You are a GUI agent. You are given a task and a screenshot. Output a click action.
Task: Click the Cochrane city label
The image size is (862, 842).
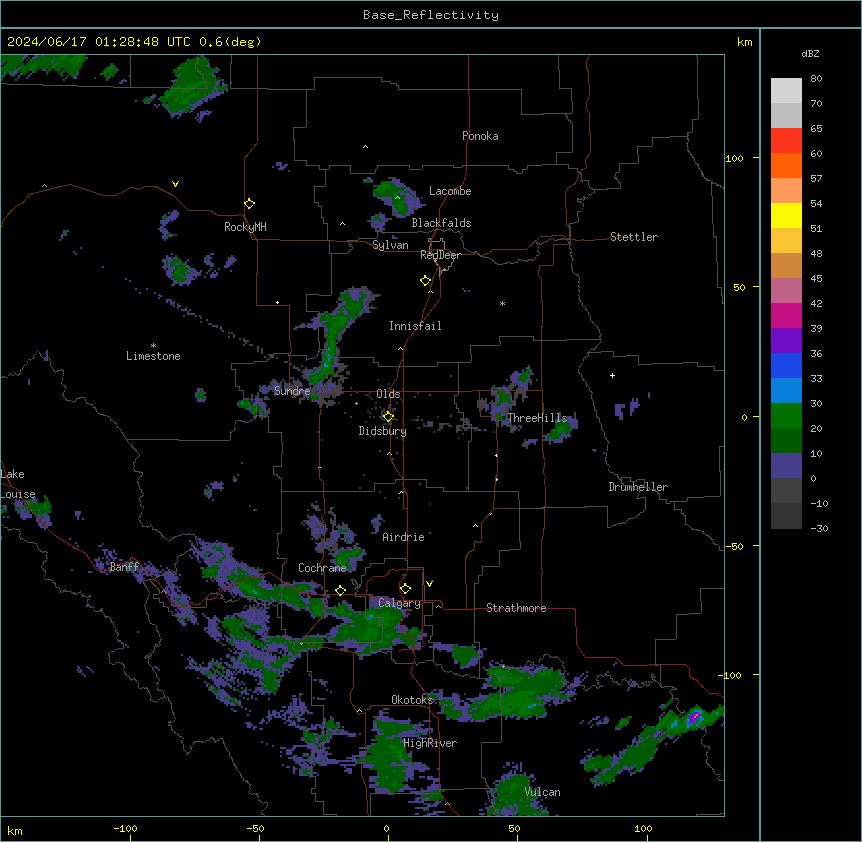pyautogui.click(x=322, y=568)
